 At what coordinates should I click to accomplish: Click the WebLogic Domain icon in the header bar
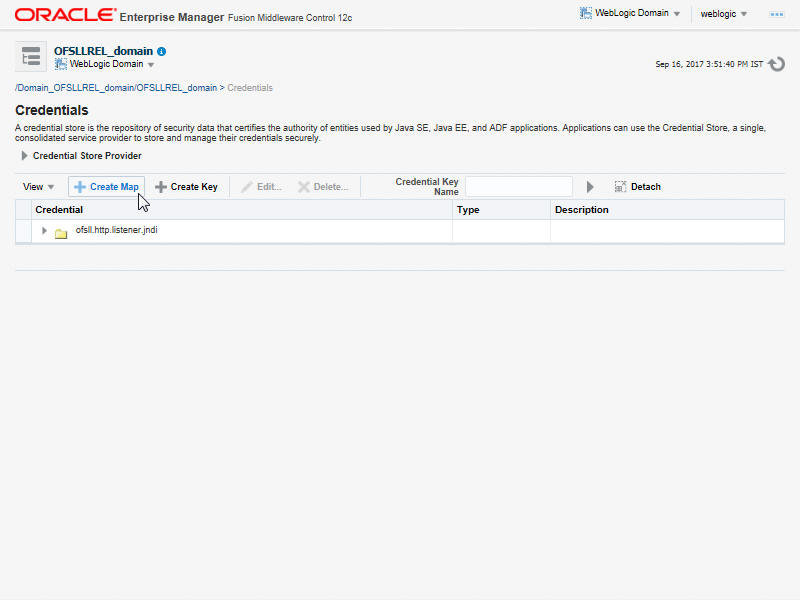coord(586,13)
